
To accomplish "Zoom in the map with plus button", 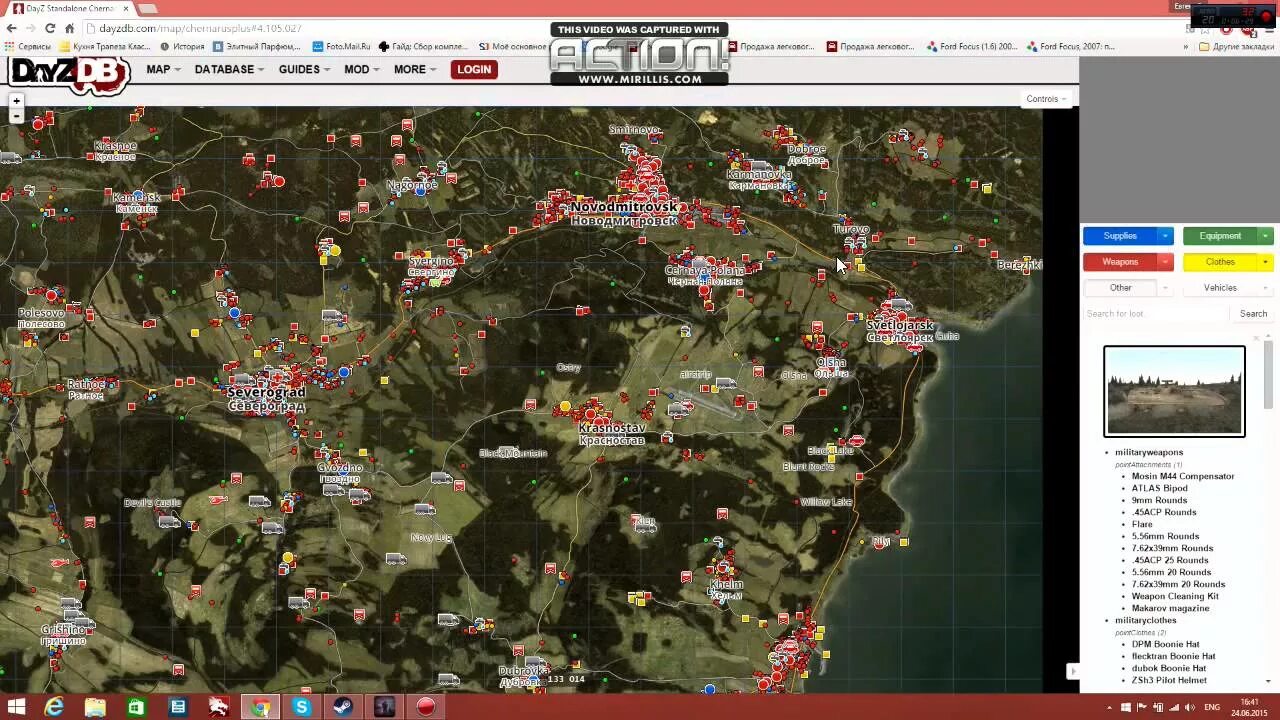I will click(16, 101).
